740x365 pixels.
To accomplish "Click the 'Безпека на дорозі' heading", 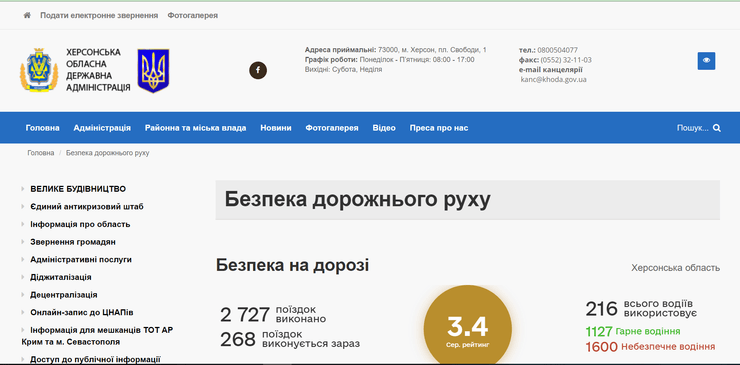I will (x=293, y=265).
